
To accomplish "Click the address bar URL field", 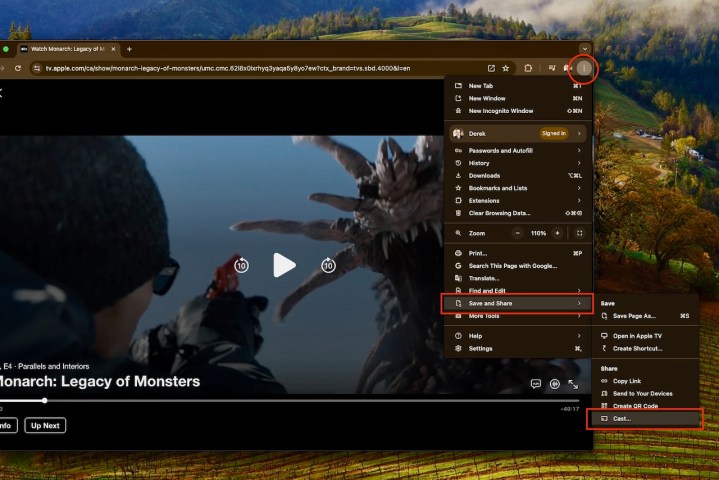I will [x=250, y=68].
